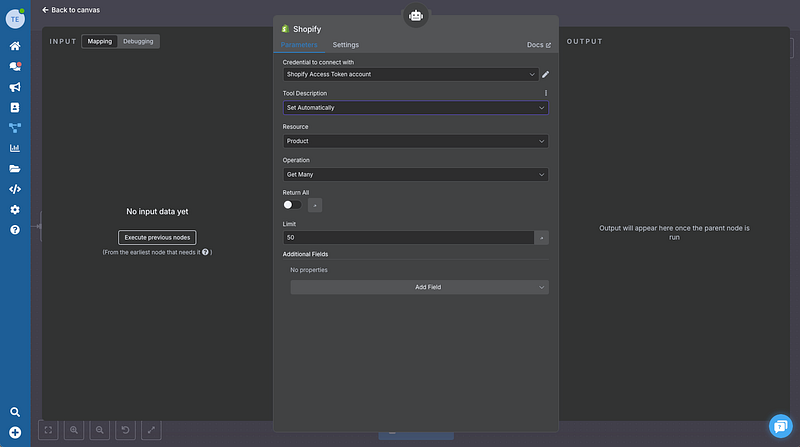Viewport: 800px width, 447px height.
Task: Click the help question mark icon
Action: (15, 230)
